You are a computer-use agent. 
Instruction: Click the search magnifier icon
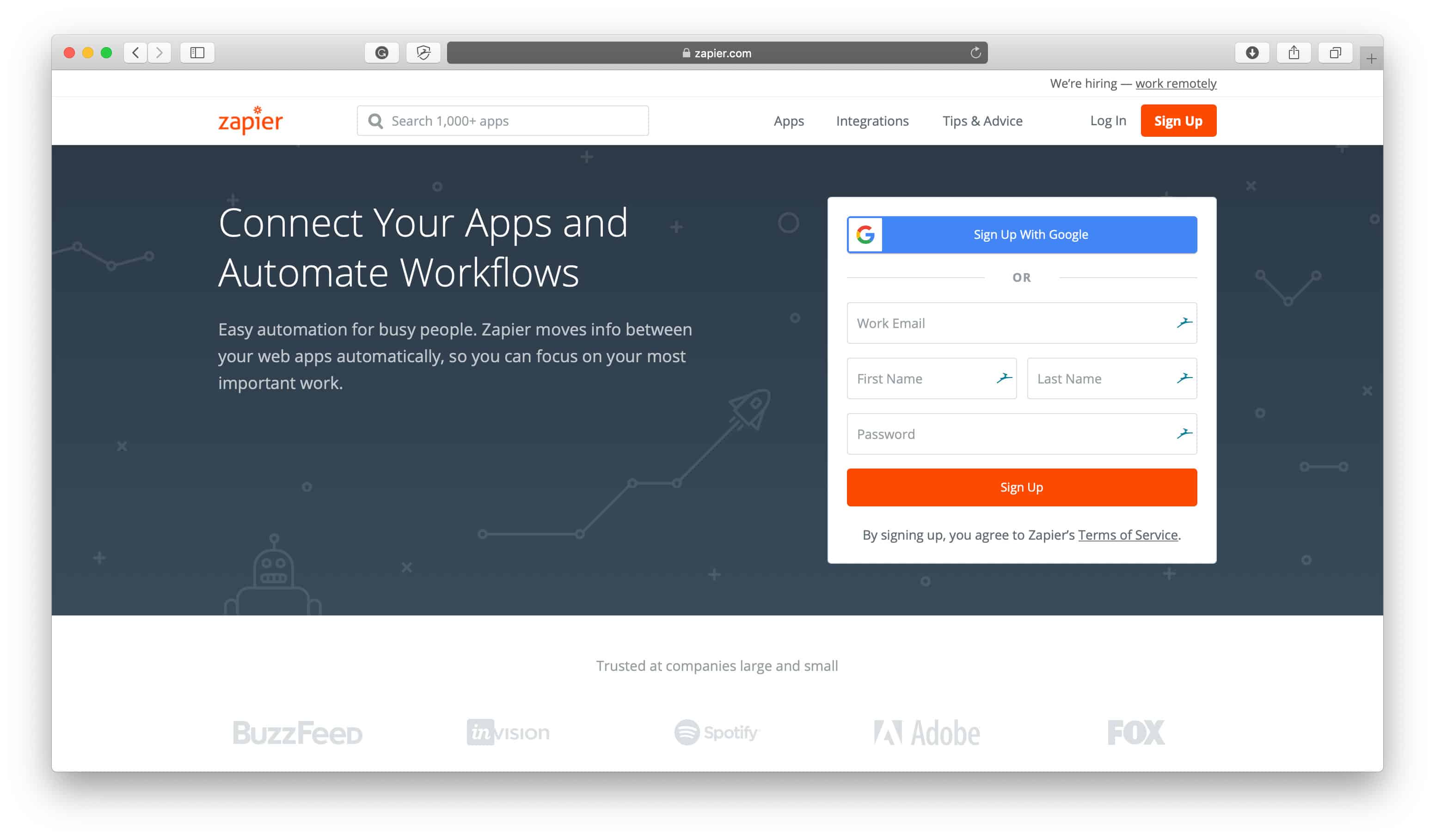[376, 121]
